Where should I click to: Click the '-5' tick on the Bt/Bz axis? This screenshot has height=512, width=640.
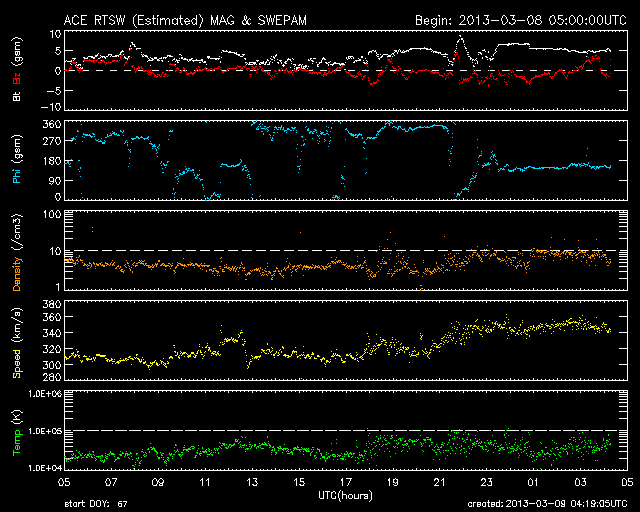(x=54, y=91)
